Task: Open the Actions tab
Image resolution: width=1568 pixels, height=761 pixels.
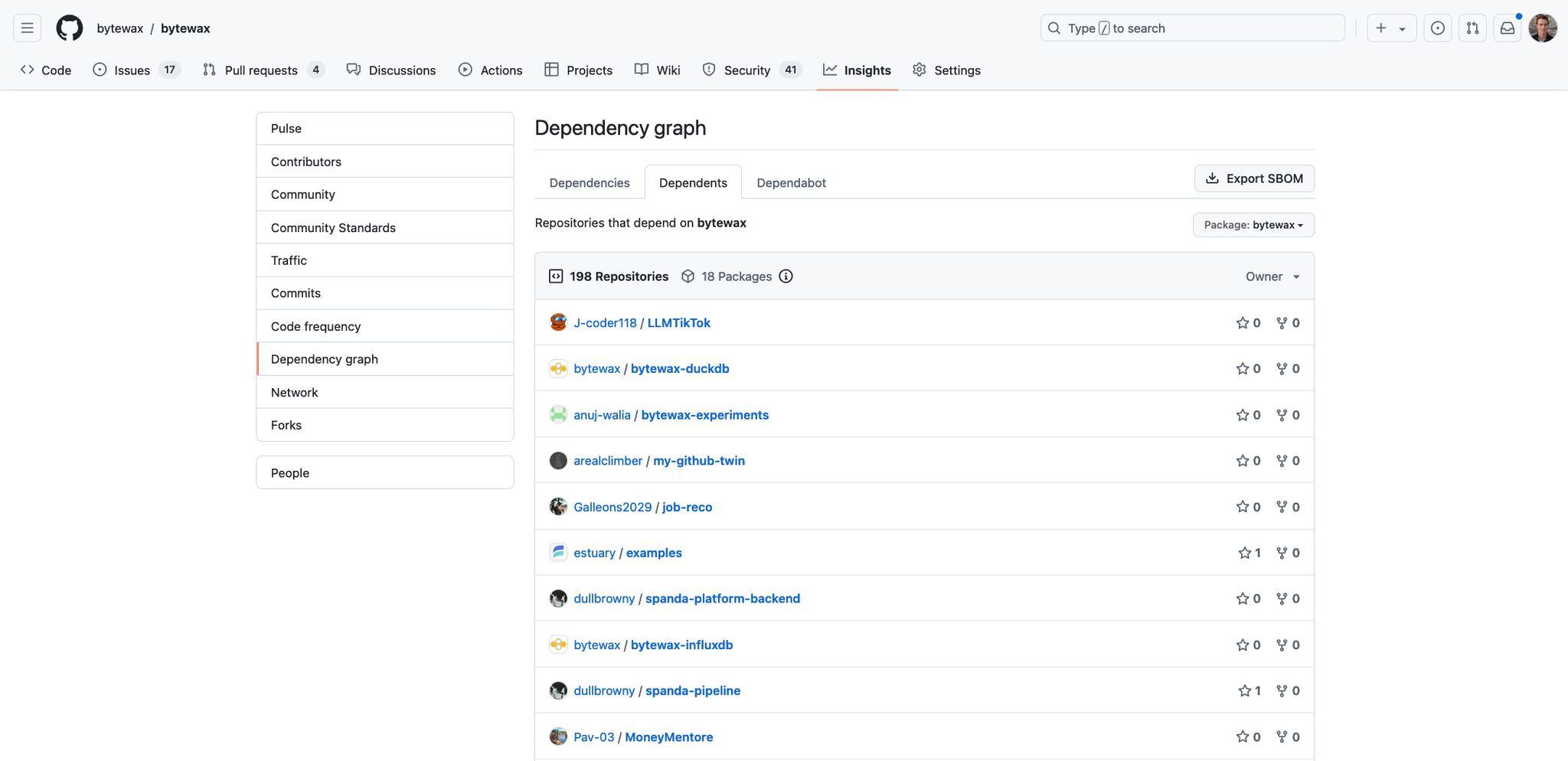Action: tap(491, 70)
